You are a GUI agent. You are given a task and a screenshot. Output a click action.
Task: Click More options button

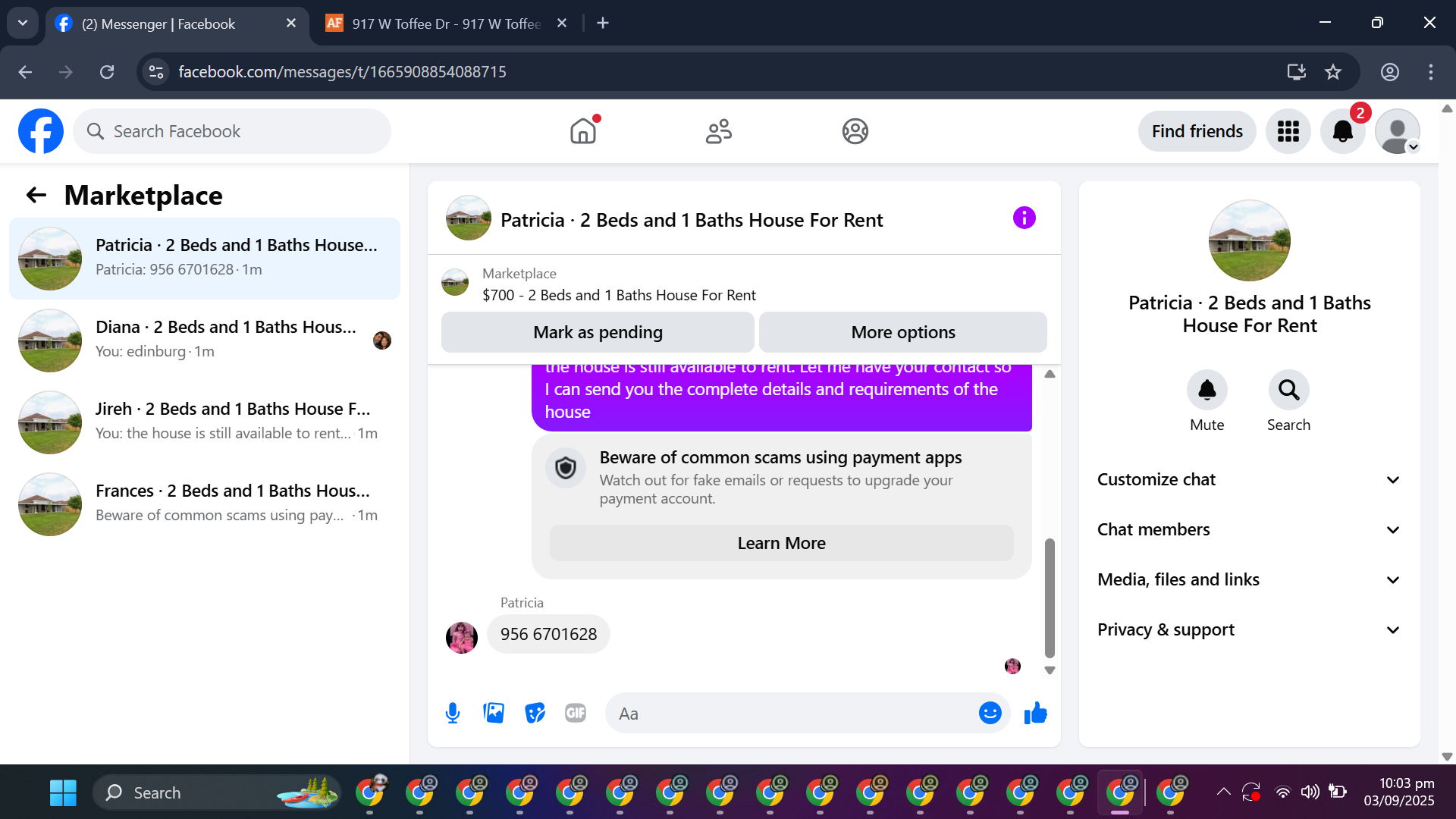[903, 332]
